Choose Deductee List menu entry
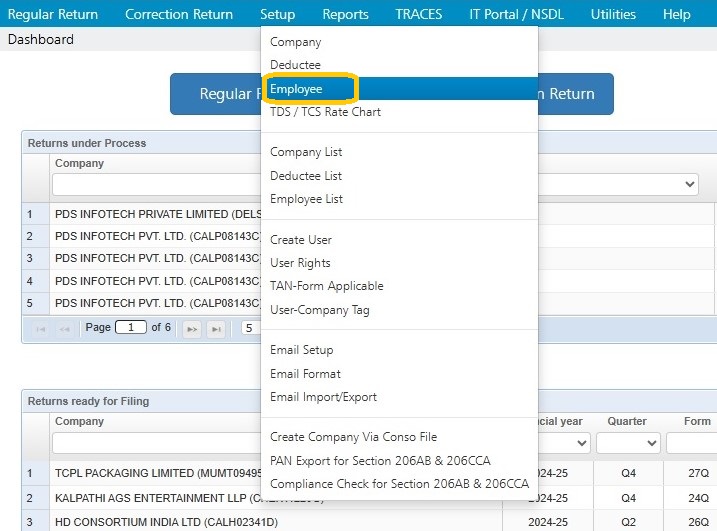The height and width of the screenshot is (531, 717). 306,176
